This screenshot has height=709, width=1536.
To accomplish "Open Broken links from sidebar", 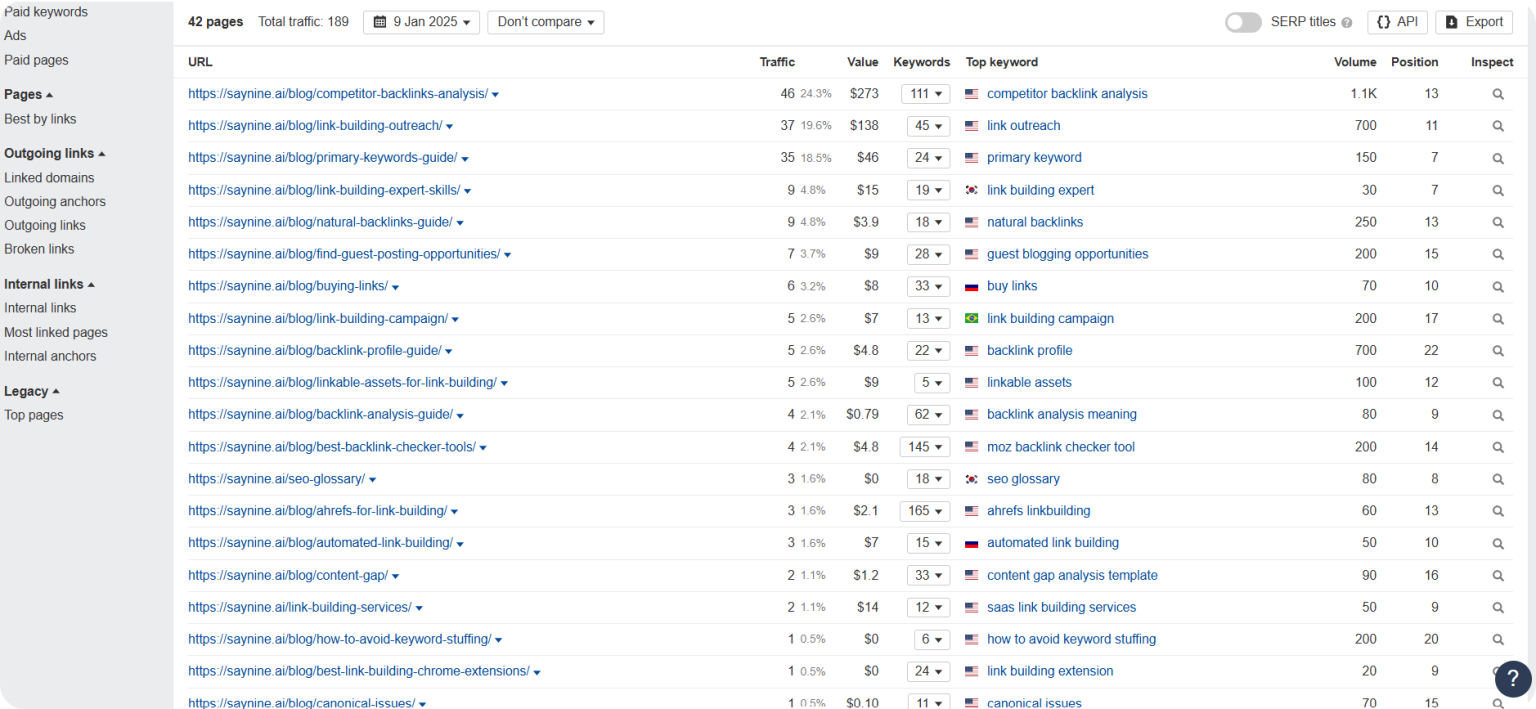I will (39, 249).
